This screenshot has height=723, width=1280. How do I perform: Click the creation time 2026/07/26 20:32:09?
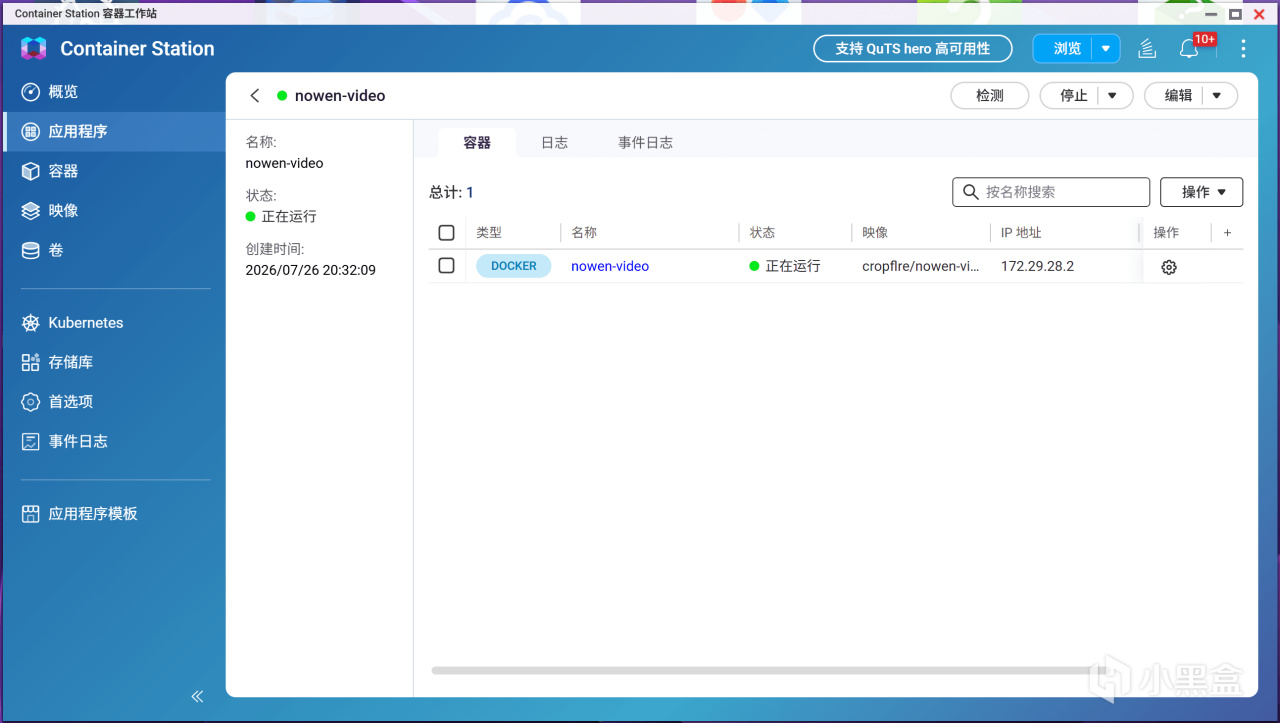[x=311, y=270]
